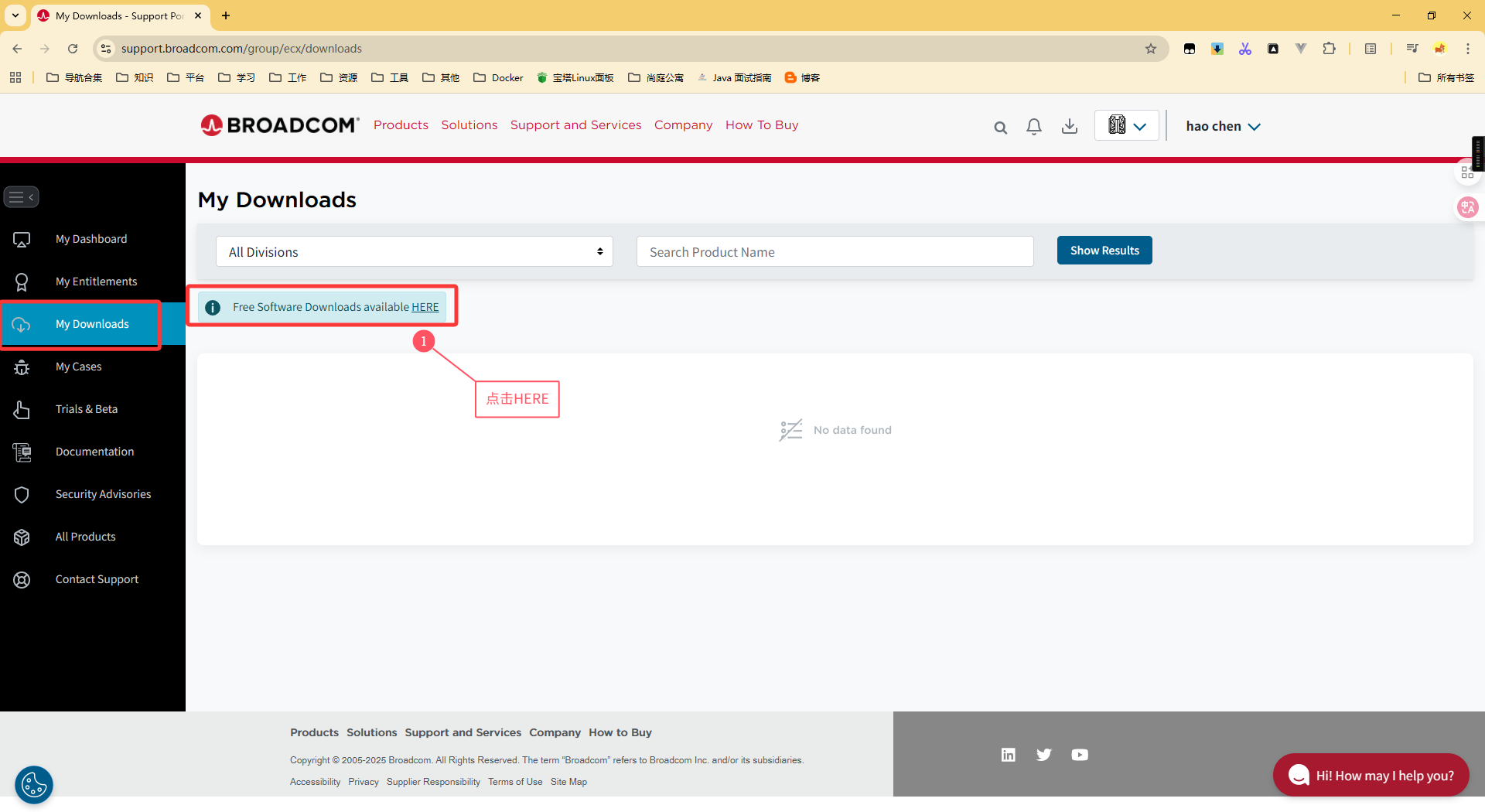Focus the Search Product Name field
The width and height of the screenshot is (1485, 812).
[835, 252]
